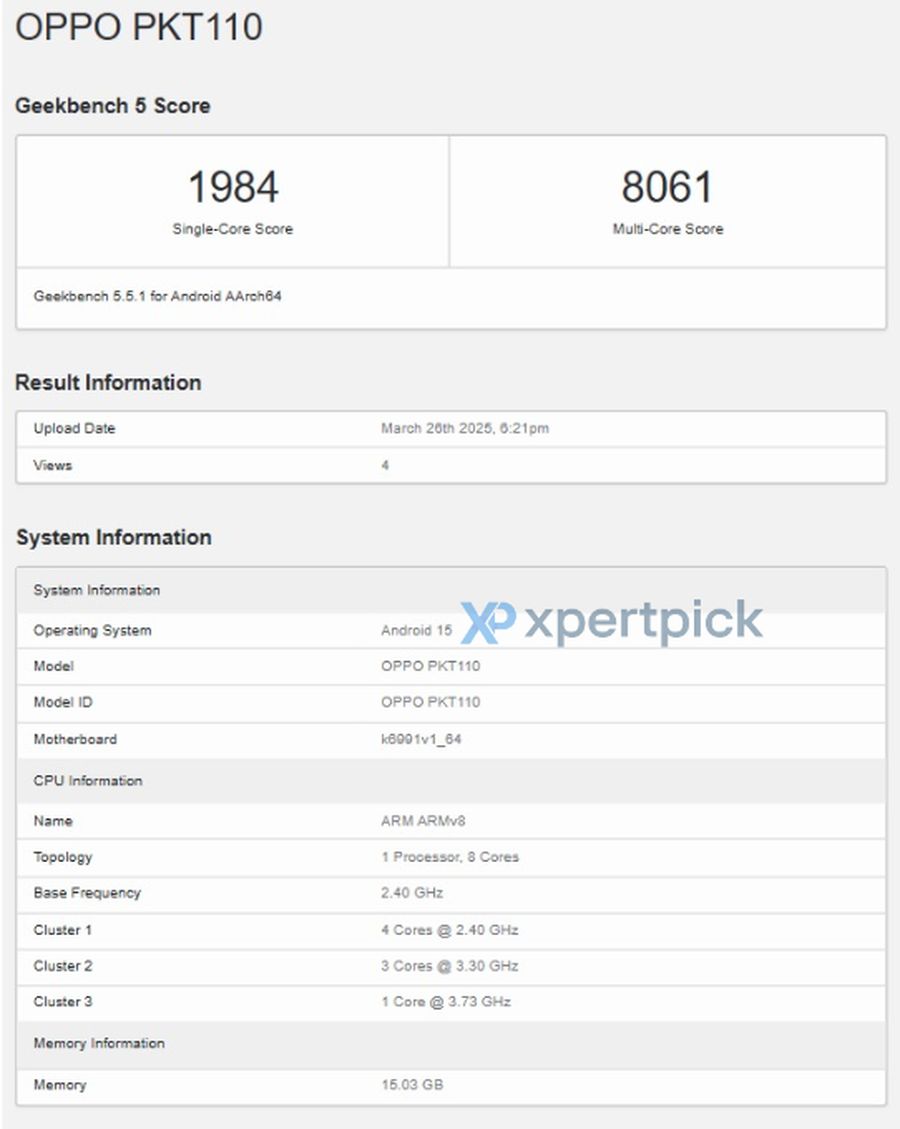The height and width of the screenshot is (1129, 900).
Task: Click the Base Frequency 2.40 GHz value
Action: (412, 893)
